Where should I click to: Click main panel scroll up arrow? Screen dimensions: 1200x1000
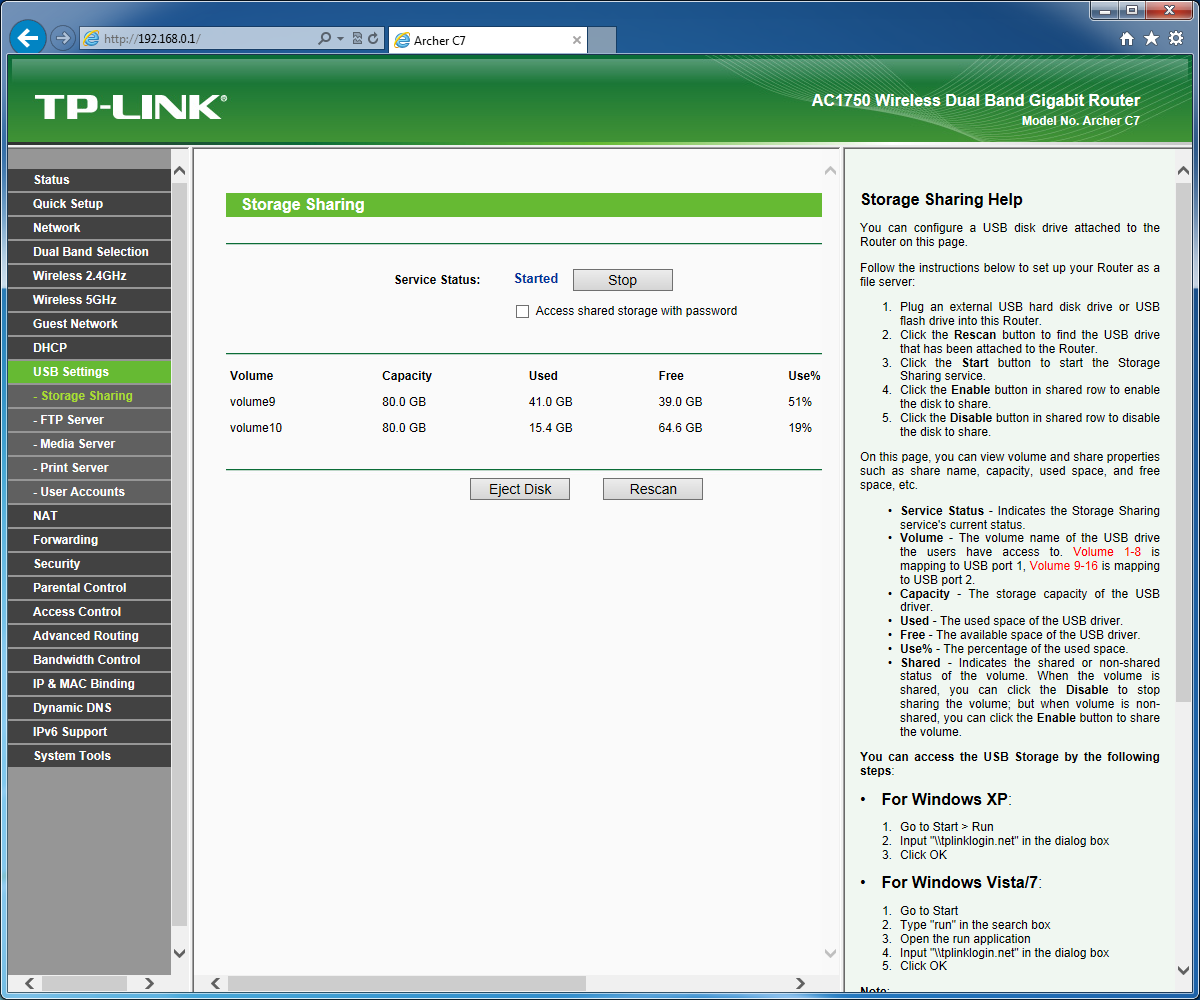[830, 171]
